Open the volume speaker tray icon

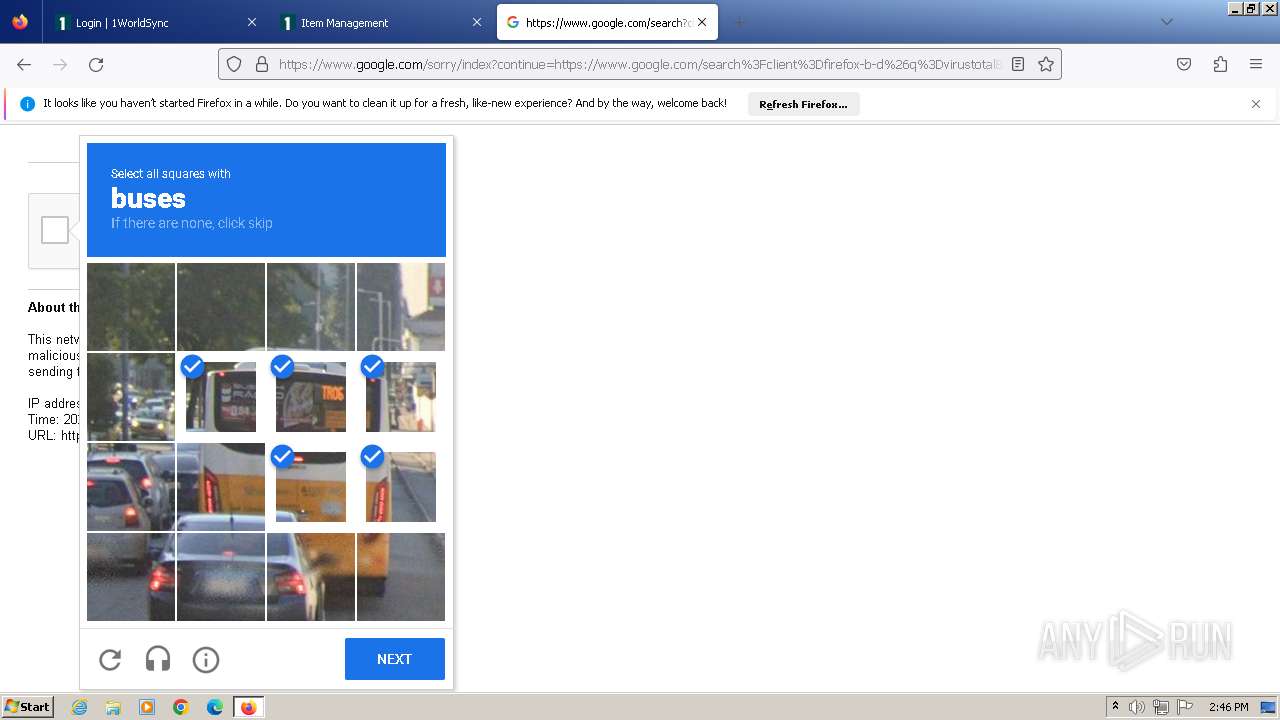[x=1137, y=707]
